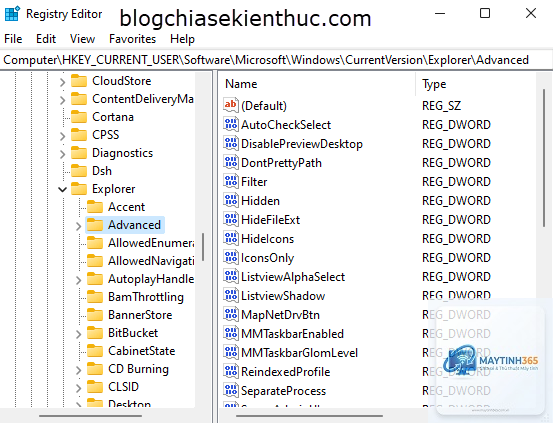Expand the AutoplayHandlers key
The height and width of the screenshot is (423, 553).
[x=78, y=280]
